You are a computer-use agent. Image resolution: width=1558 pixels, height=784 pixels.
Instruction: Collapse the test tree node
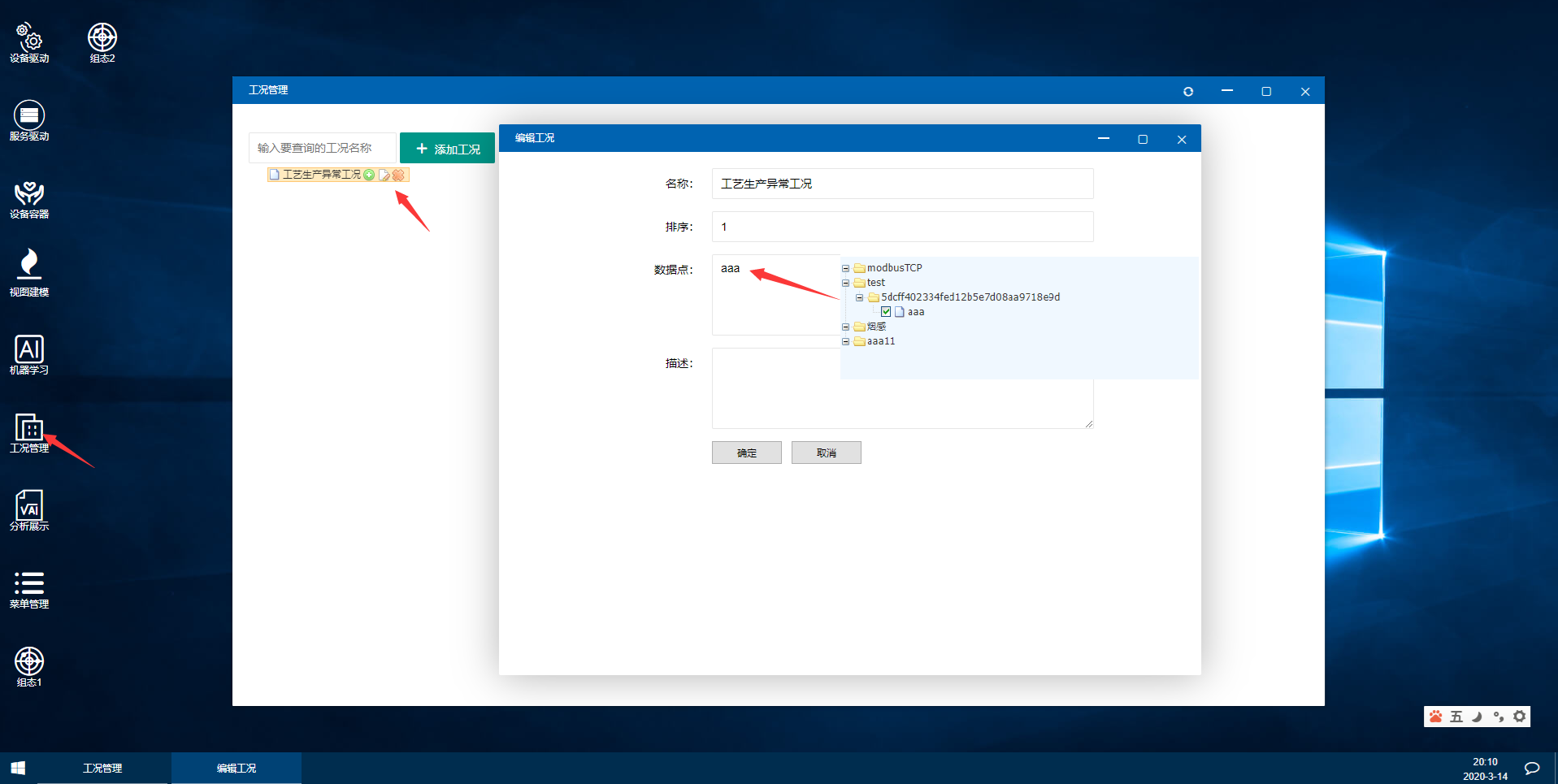point(845,283)
